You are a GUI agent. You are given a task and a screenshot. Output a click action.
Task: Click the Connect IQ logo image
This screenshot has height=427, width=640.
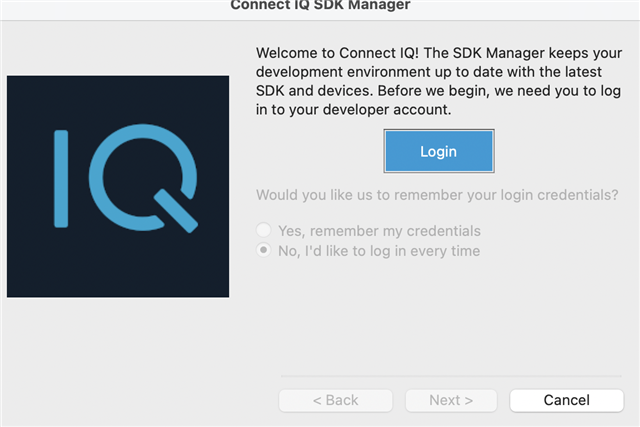(x=118, y=186)
